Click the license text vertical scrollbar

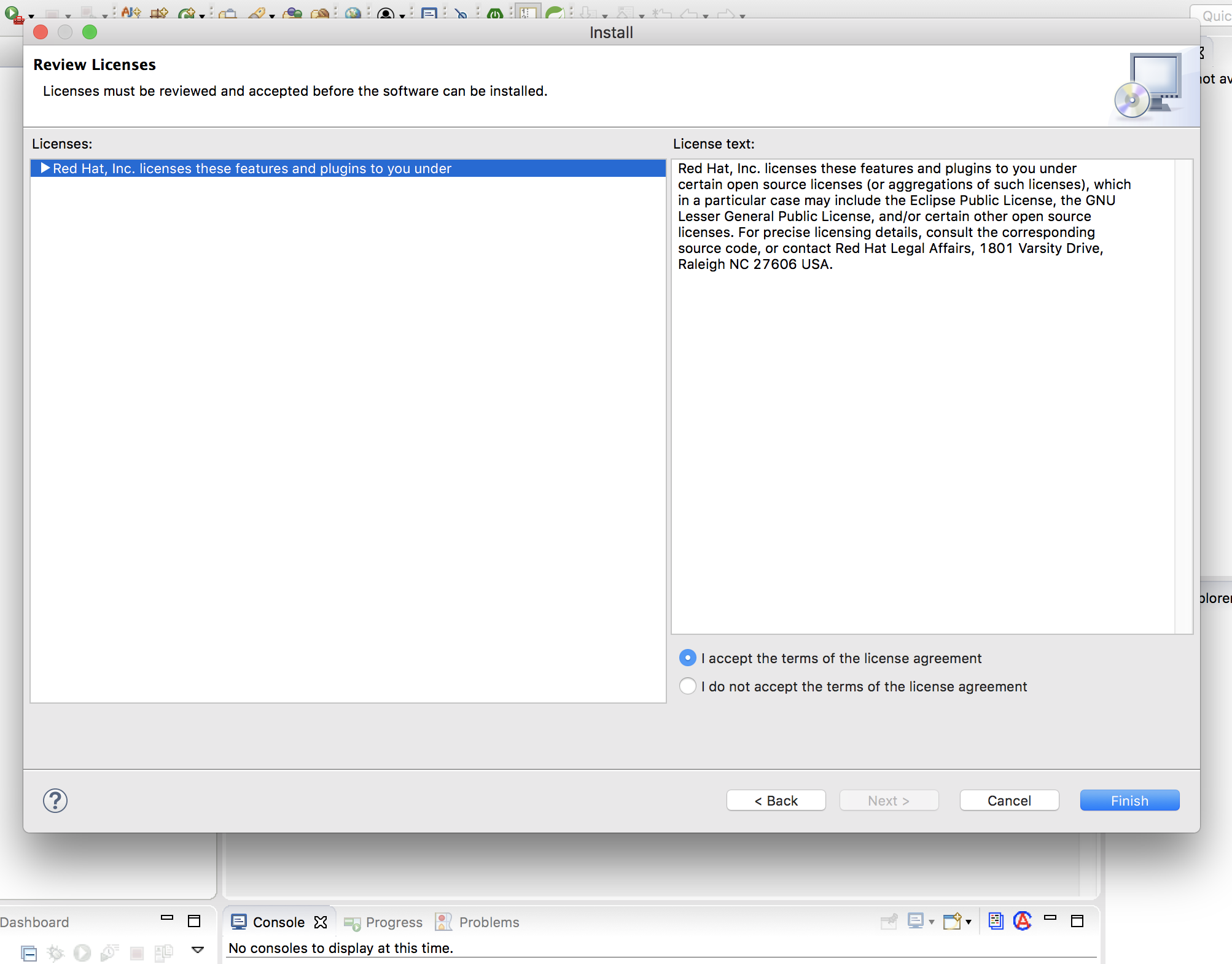coord(1183,396)
